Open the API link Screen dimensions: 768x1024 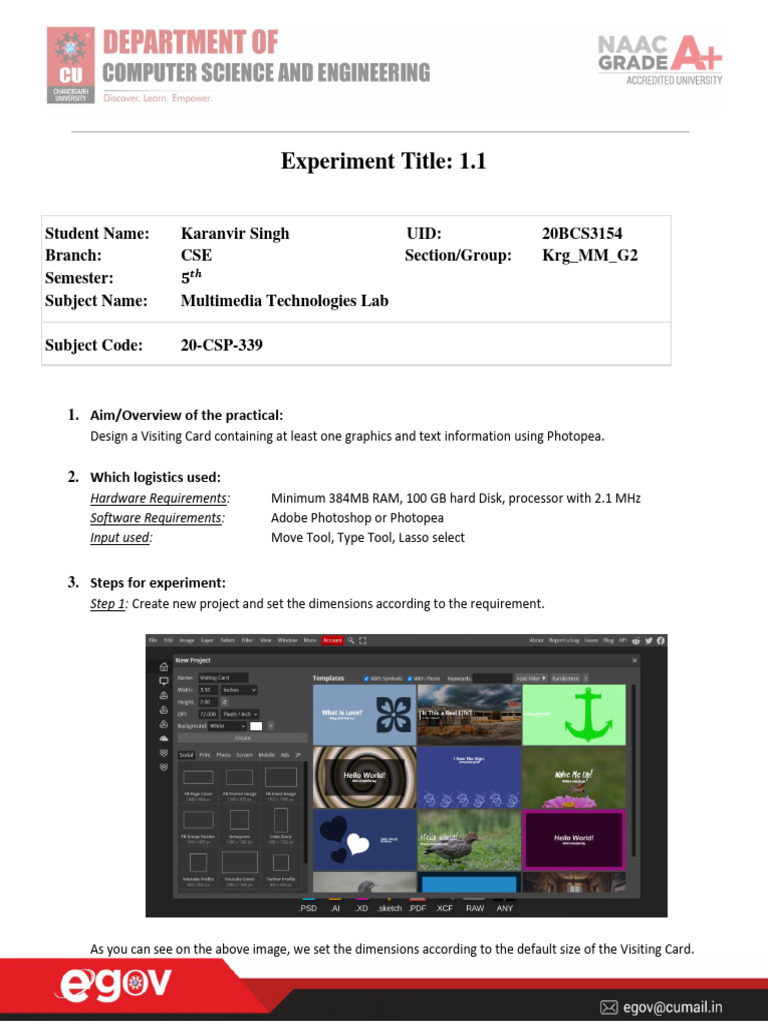pyautogui.click(x=622, y=641)
